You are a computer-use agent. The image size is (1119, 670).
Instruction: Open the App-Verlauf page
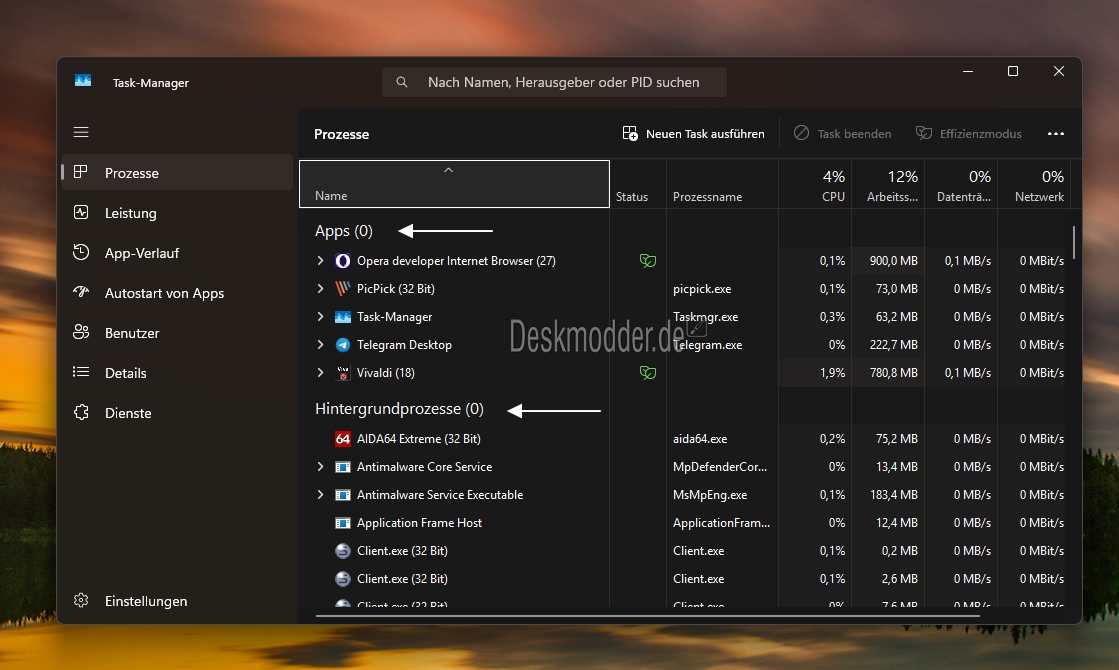coord(177,253)
